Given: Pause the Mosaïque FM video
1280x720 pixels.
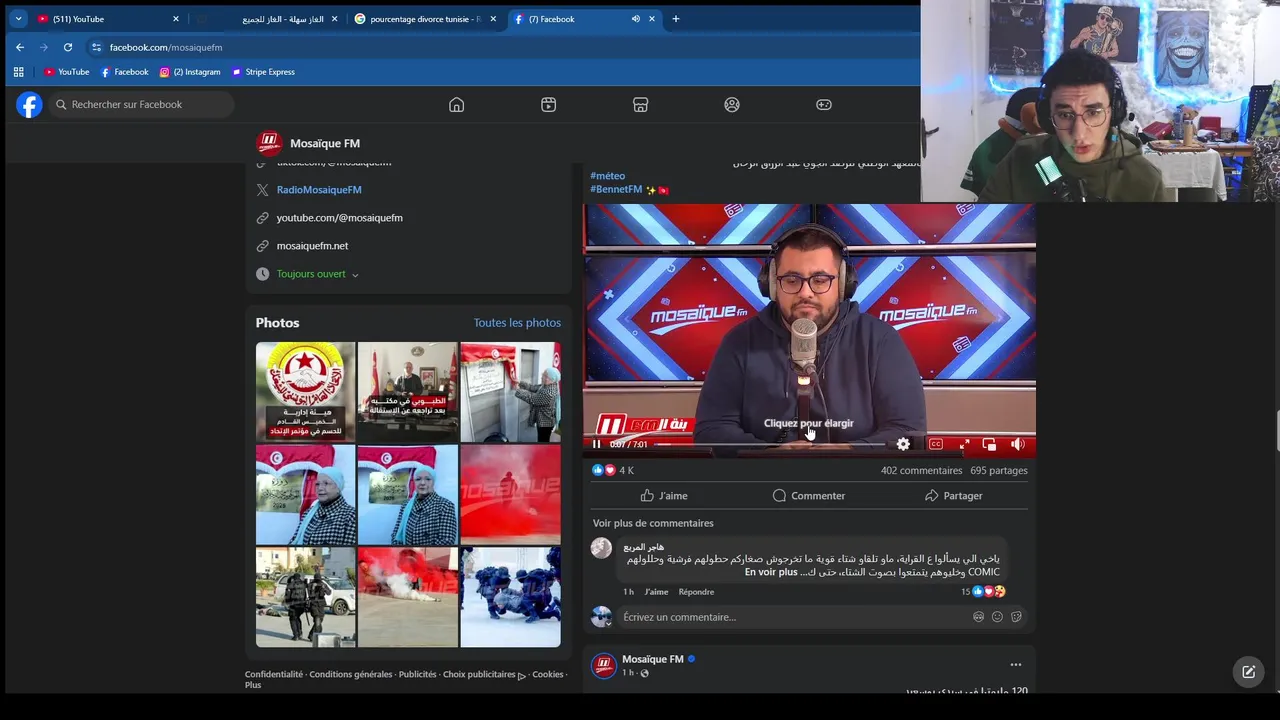Looking at the screenshot, I should pos(597,444).
